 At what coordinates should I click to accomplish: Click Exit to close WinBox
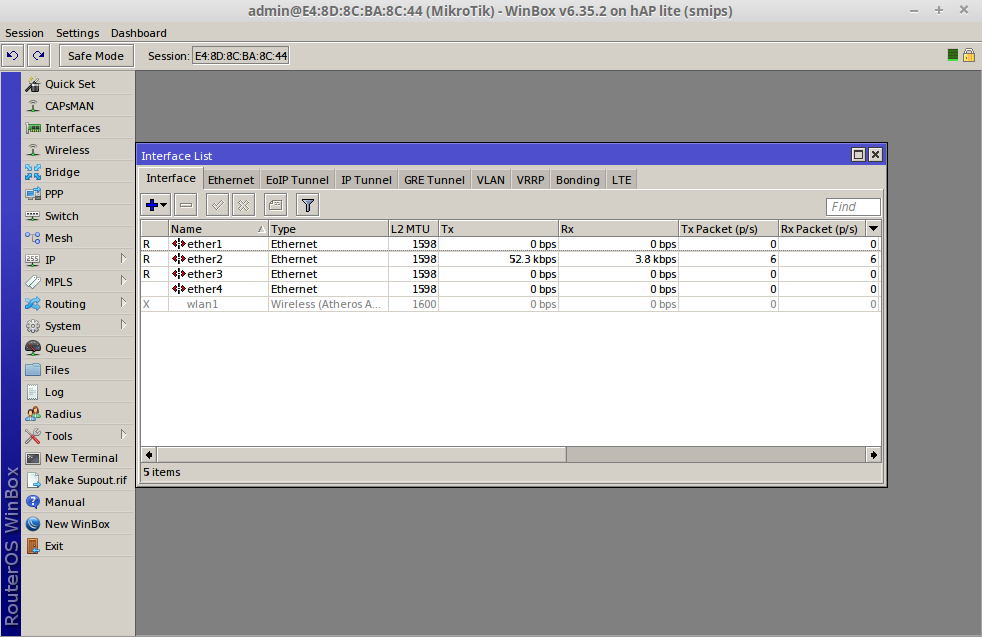point(56,545)
